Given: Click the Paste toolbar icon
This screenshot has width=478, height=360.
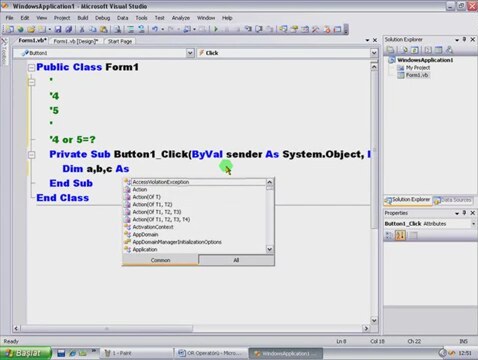Looking at the screenshot, I should pyautogui.click(x=104, y=29).
